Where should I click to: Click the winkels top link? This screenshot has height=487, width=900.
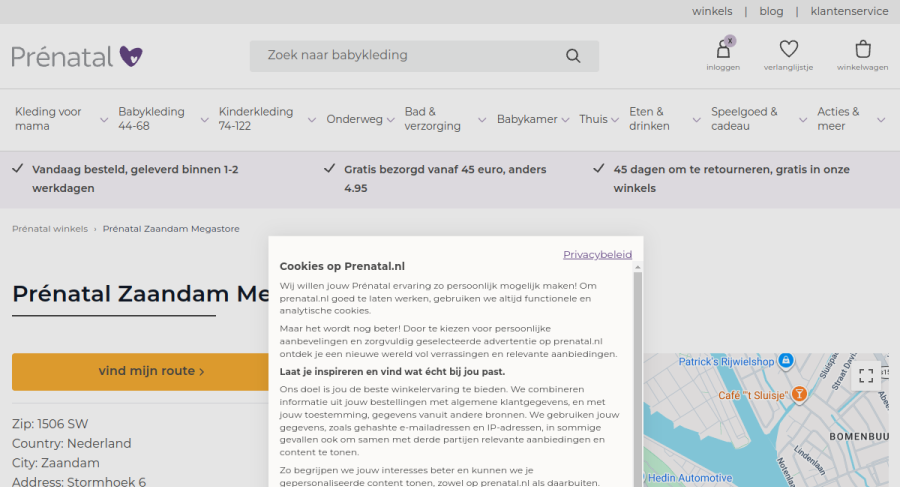click(x=712, y=11)
